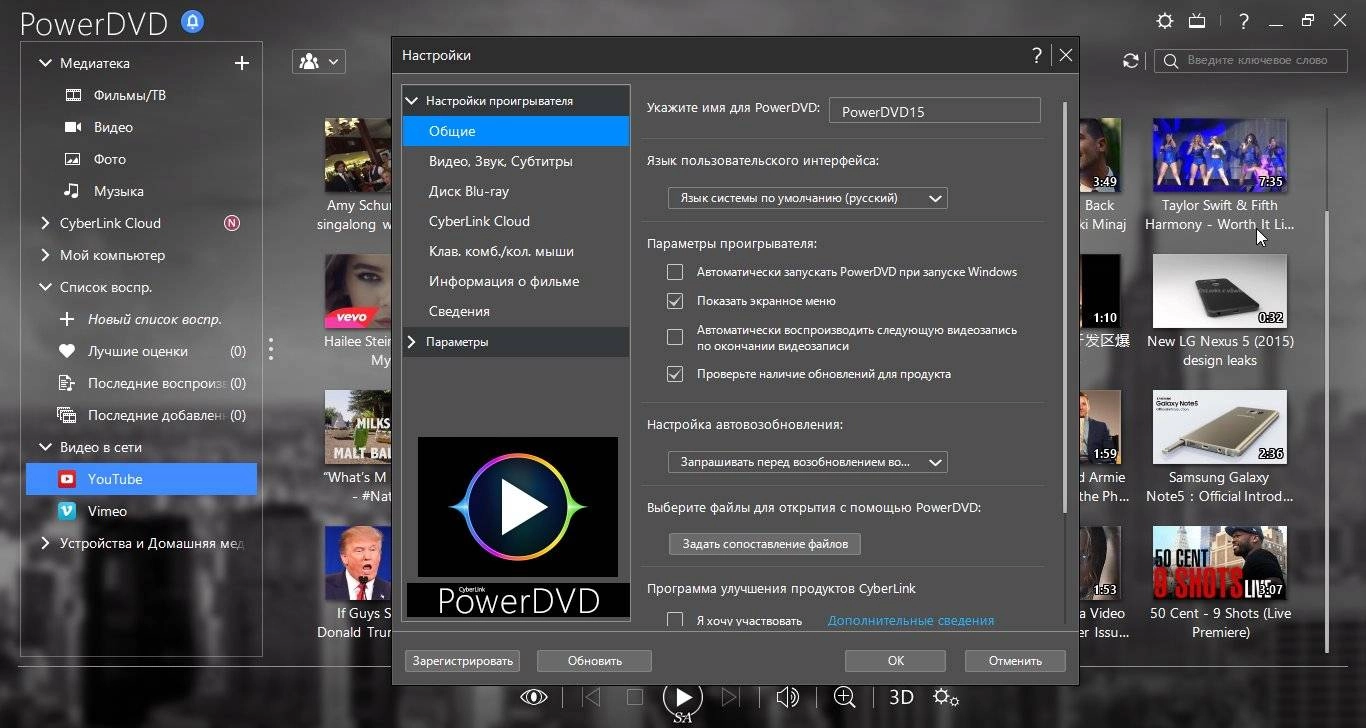
Task: Open player settings gear in playback bar
Action: click(945, 697)
